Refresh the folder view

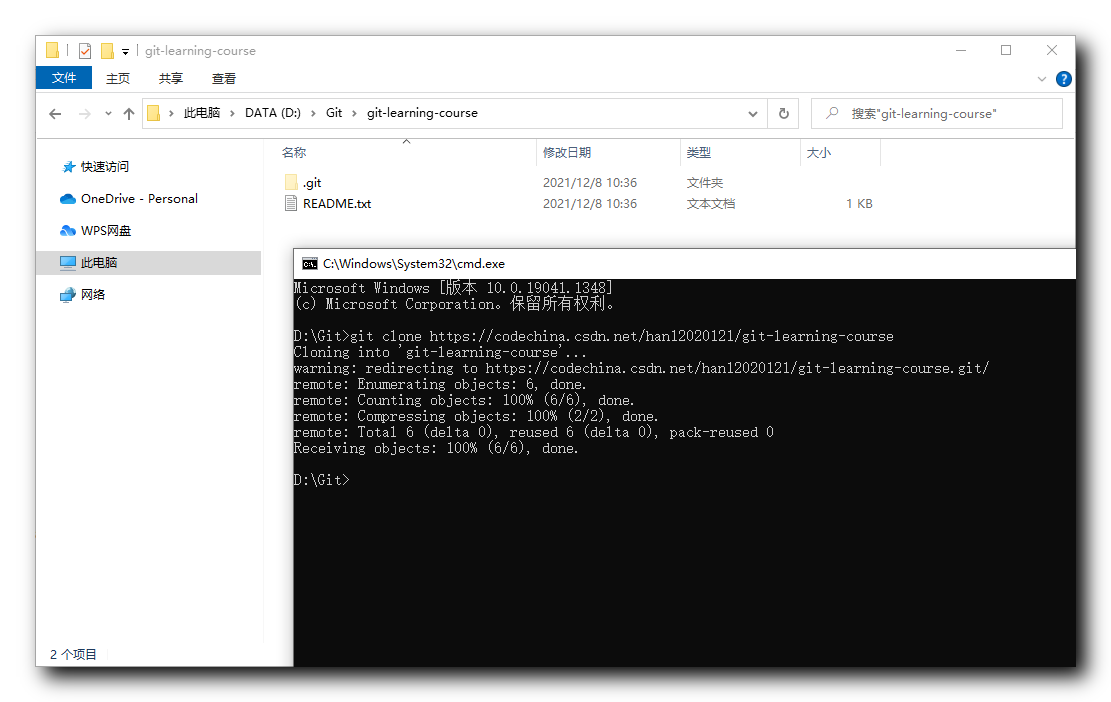pos(784,113)
